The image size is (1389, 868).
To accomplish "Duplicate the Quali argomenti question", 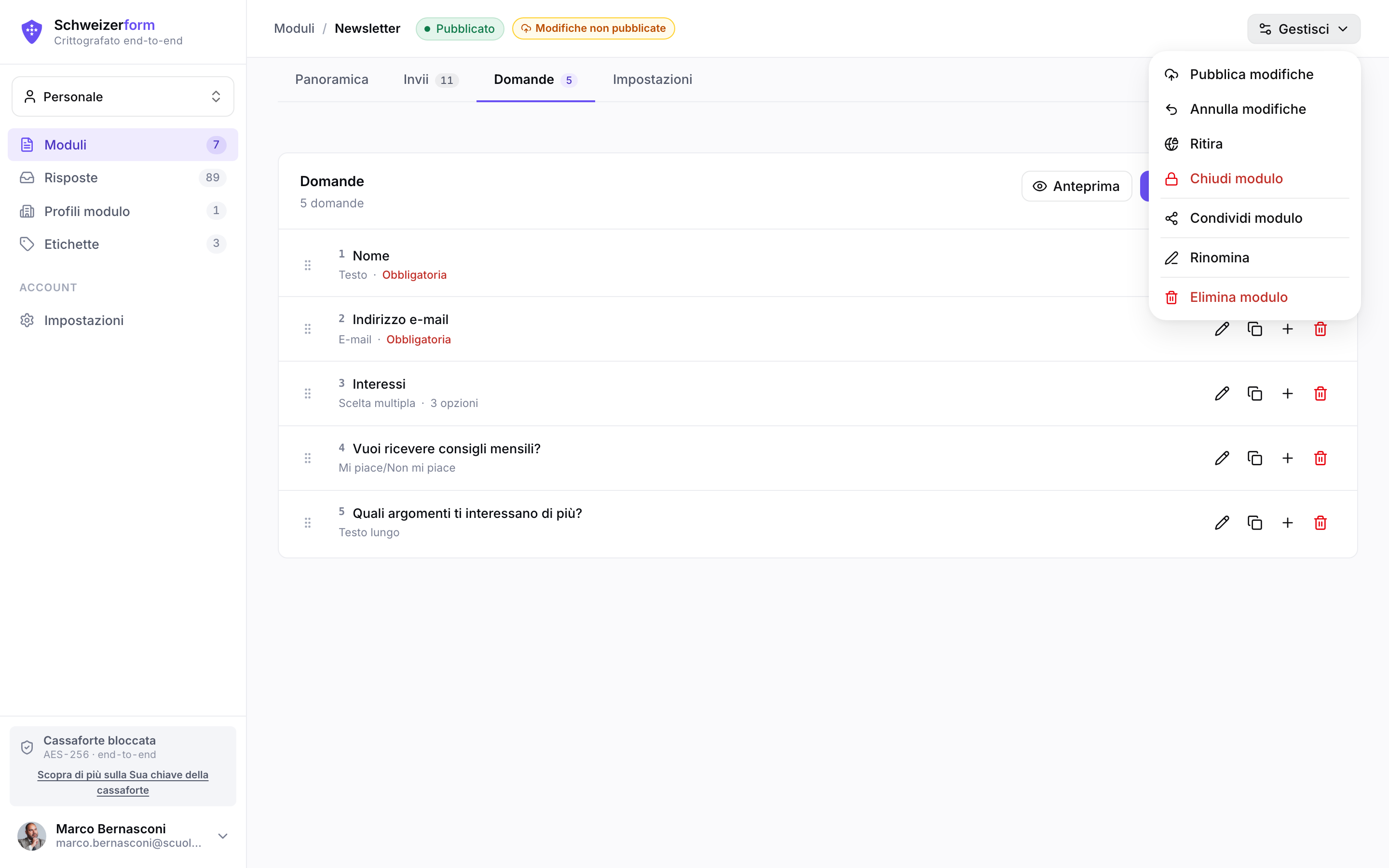I will [x=1255, y=522].
